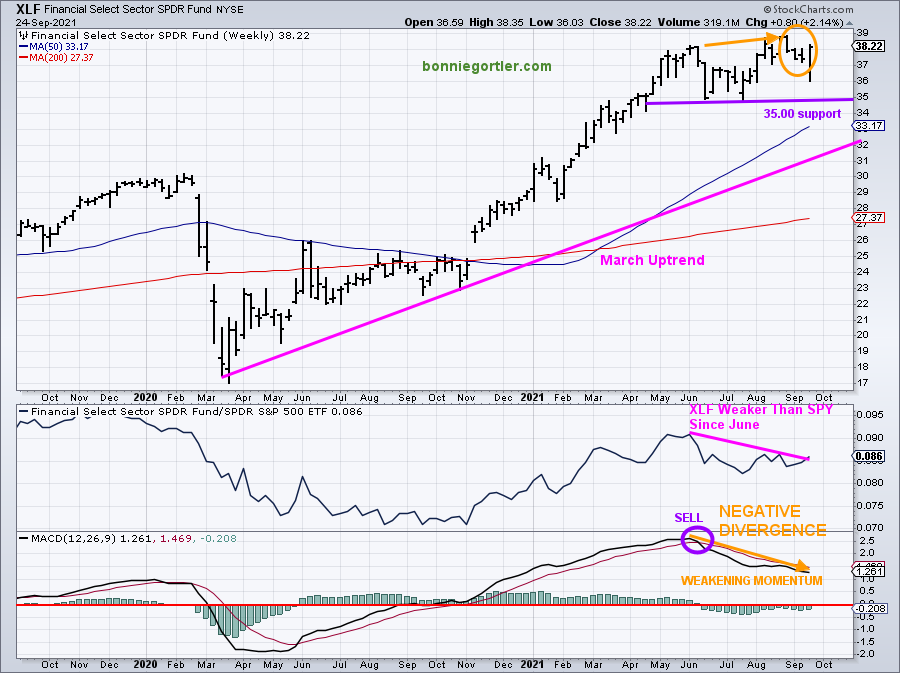Click the 0.086 ratio tag on the right axis
The image size is (900, 673).
point(869,457)
